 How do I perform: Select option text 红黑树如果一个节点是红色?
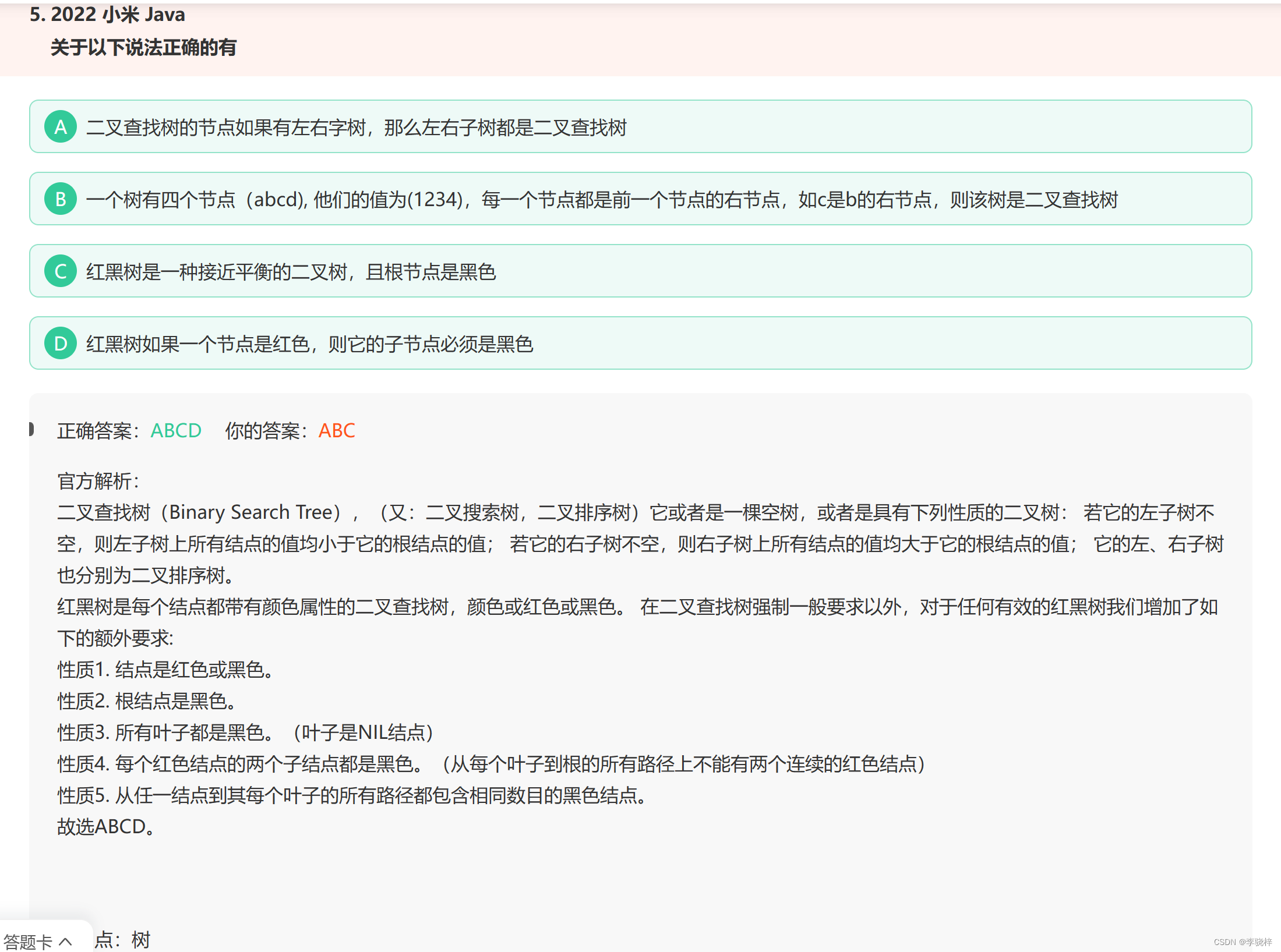pos(309,344)
